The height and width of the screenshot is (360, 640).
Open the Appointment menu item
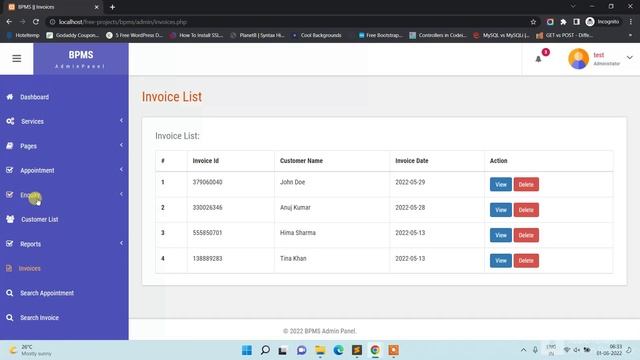coord(37,171)
